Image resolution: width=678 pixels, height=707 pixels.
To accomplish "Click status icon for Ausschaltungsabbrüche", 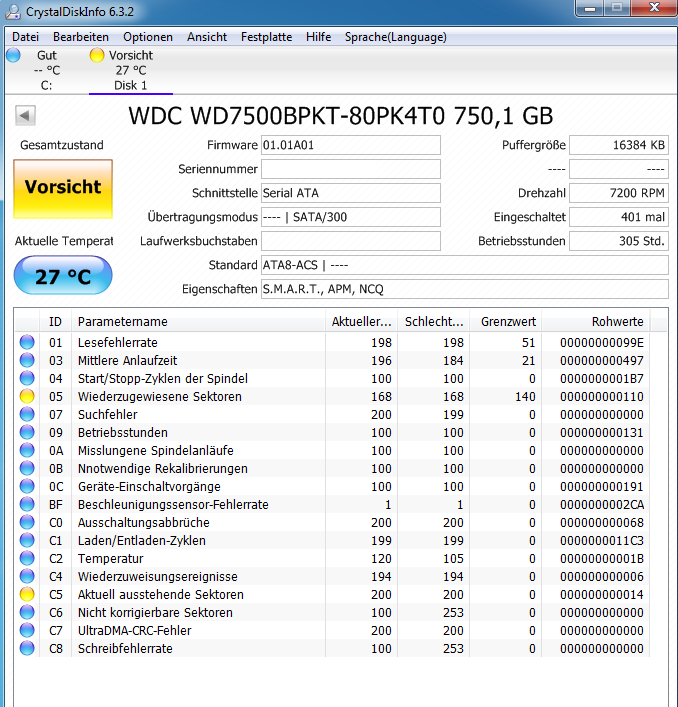I will 27,523.
